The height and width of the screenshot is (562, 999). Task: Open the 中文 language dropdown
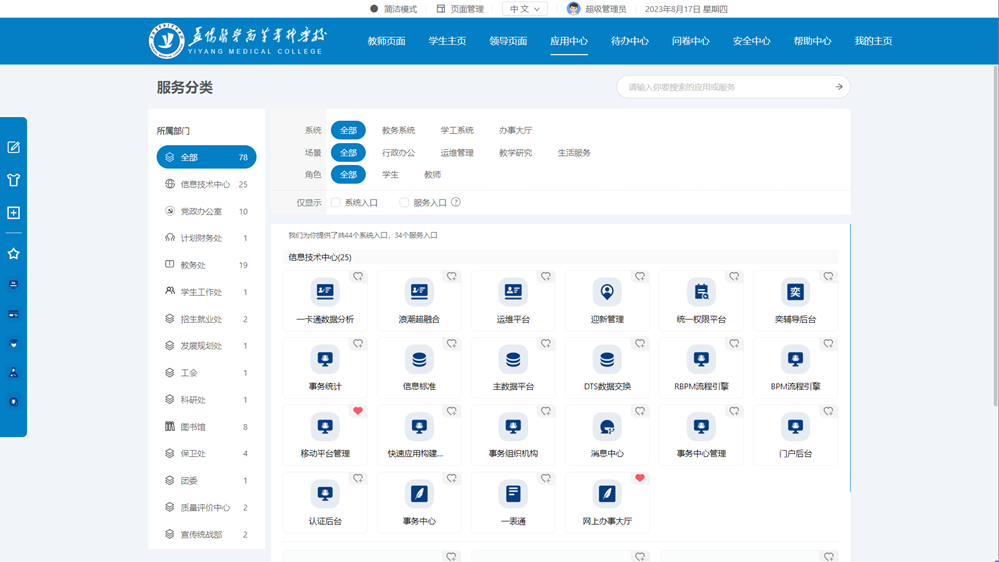[x=525, y=9]
